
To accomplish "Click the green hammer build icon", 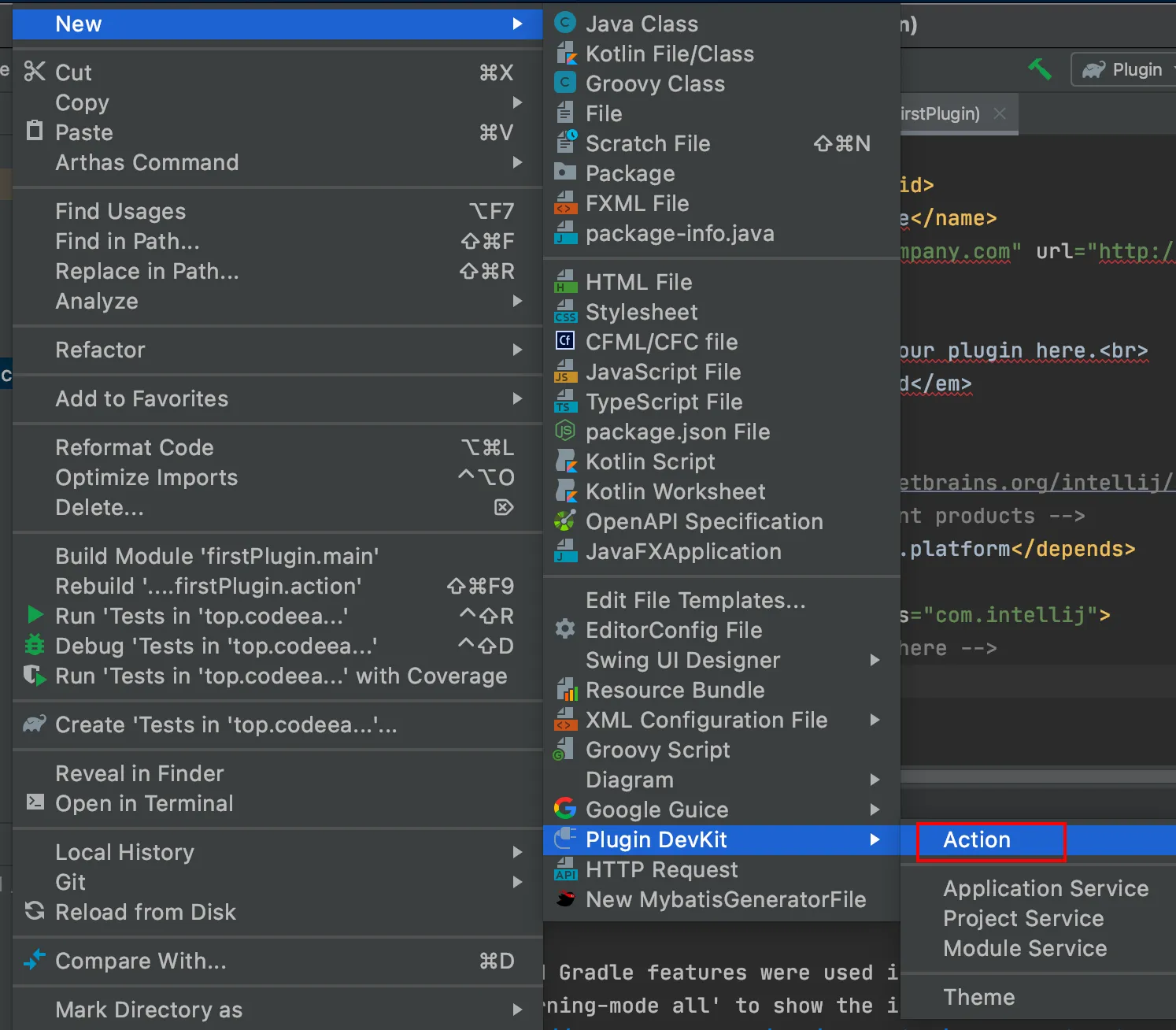I will click(x=1040, y=69).
